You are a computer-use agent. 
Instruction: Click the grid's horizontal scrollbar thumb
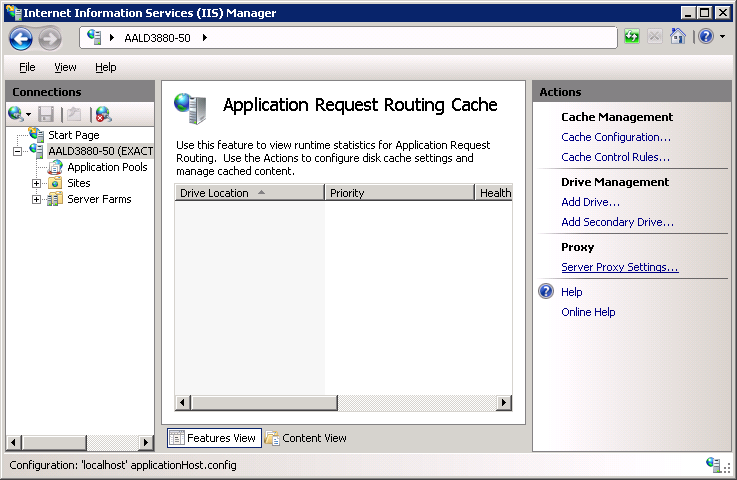pos(264,402)
